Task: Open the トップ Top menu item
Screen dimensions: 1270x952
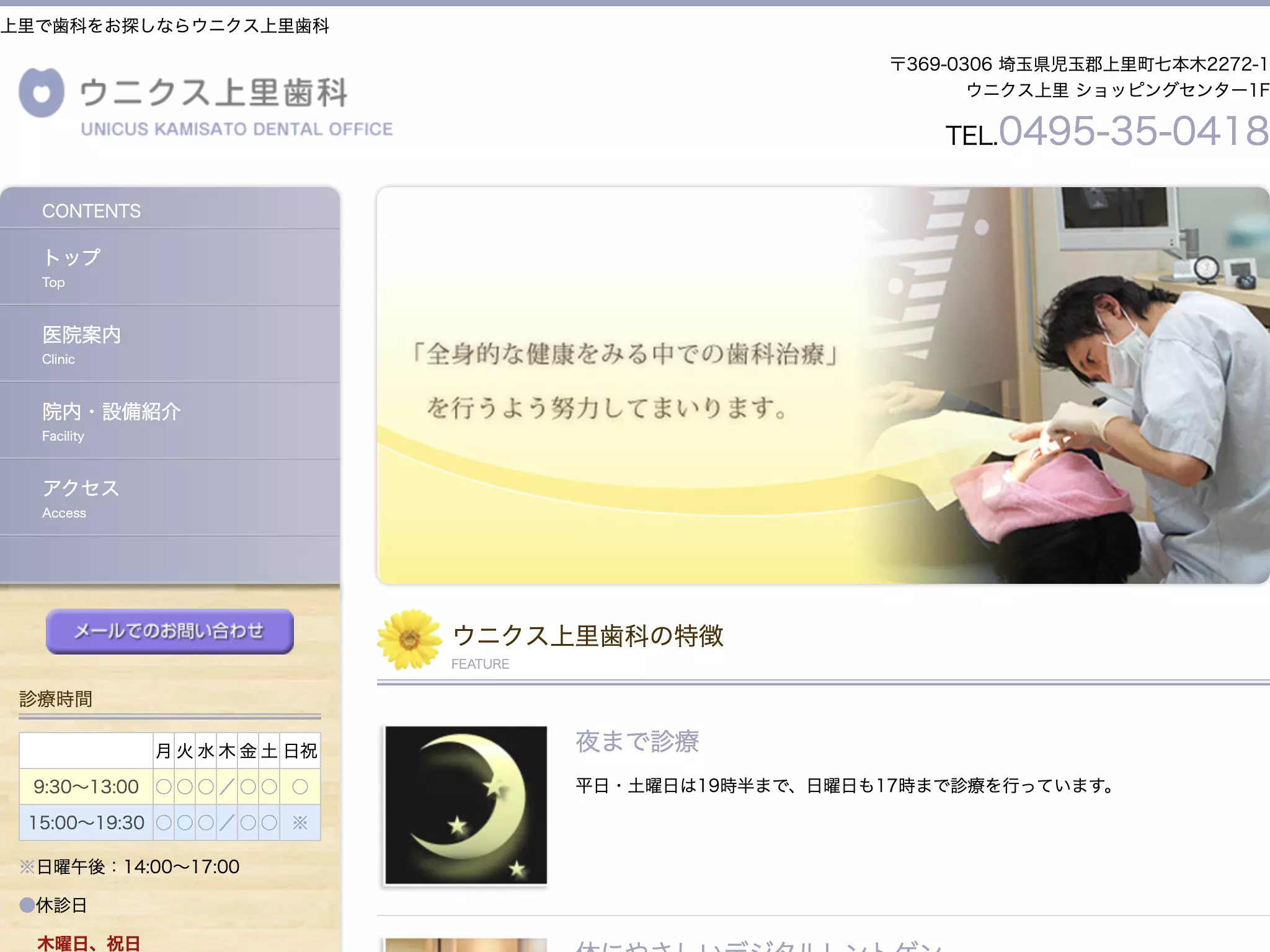Action: click(170, 267)
